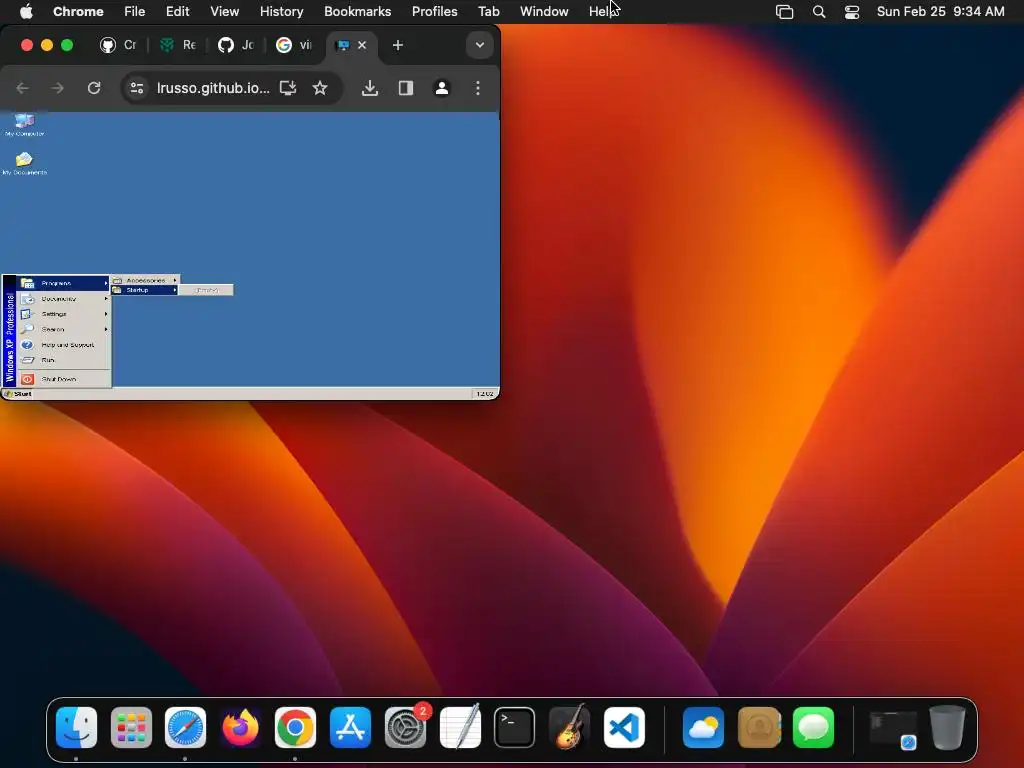Open Spotlight search

(819, 12)
